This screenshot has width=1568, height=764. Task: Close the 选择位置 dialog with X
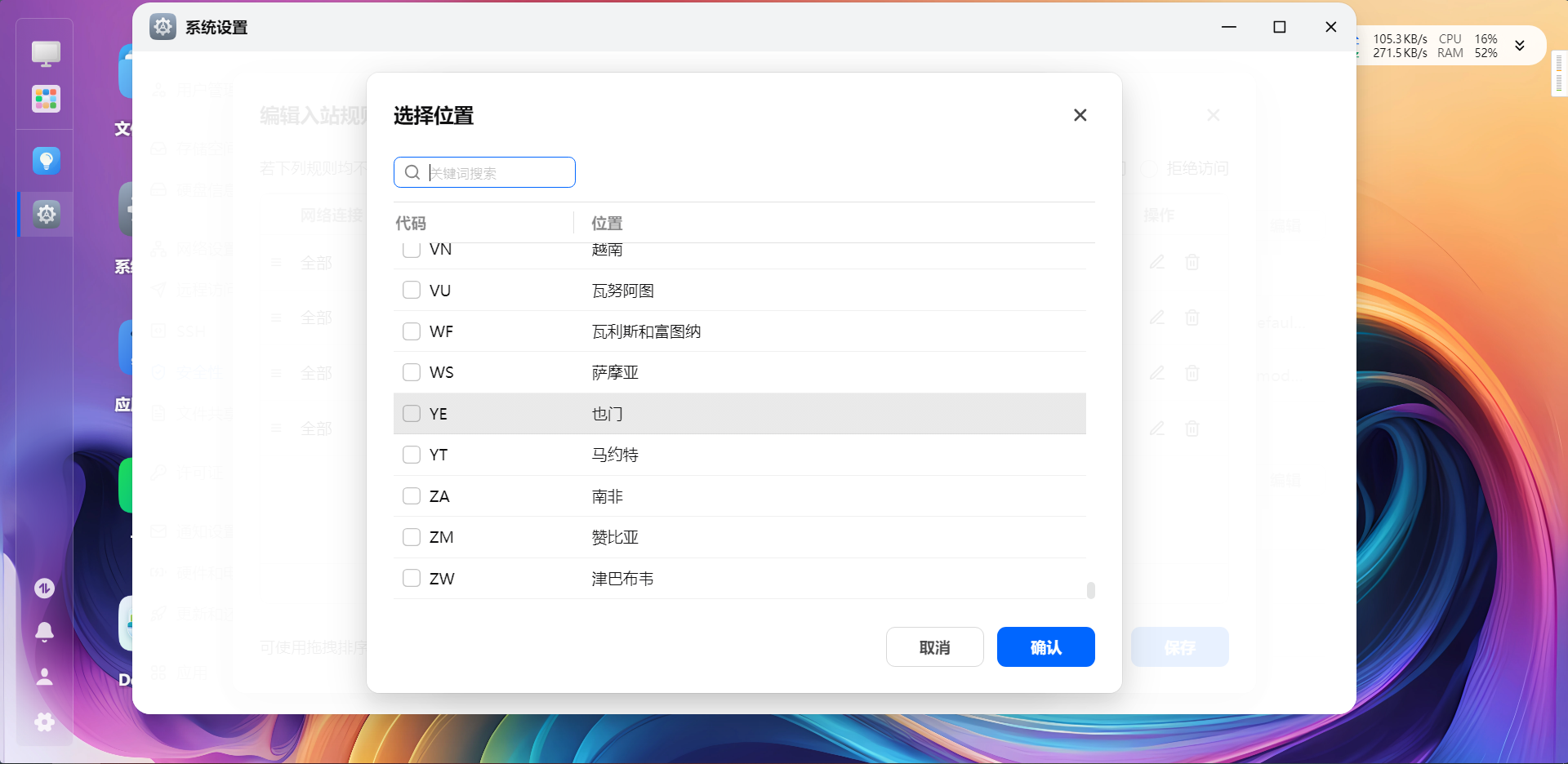click(x=1080, y=115)
